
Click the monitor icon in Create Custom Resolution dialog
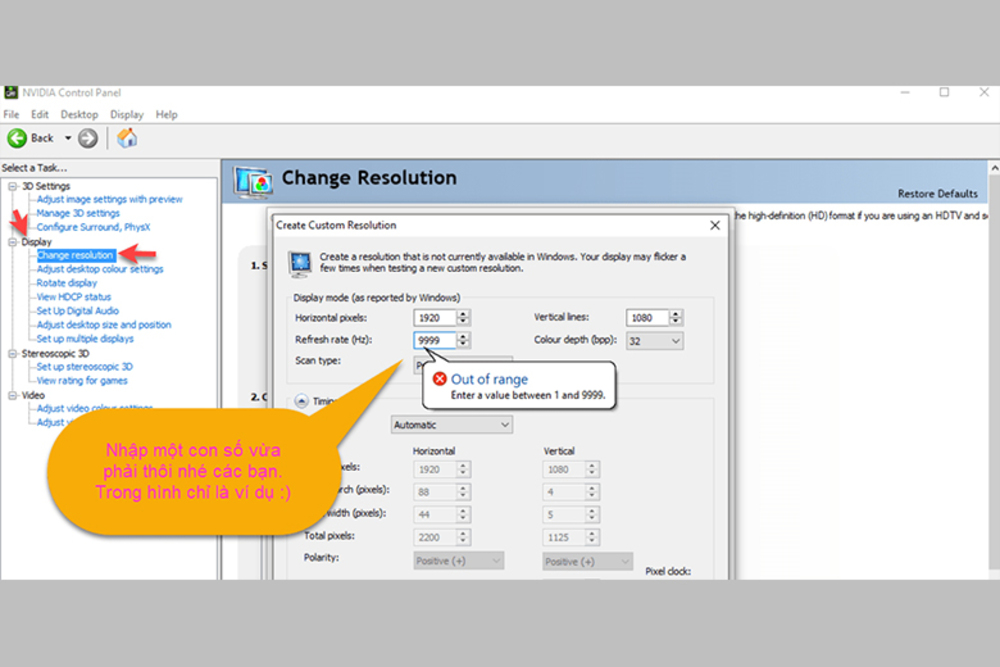click(300, 264)
